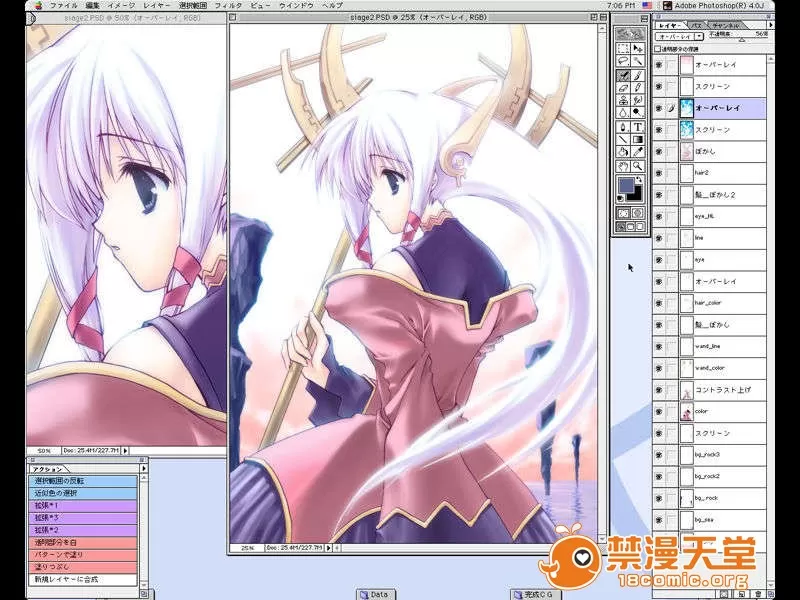
Task: Switch to the チャンネル tab
Action: pyautogui.click(x=727, y=24)
